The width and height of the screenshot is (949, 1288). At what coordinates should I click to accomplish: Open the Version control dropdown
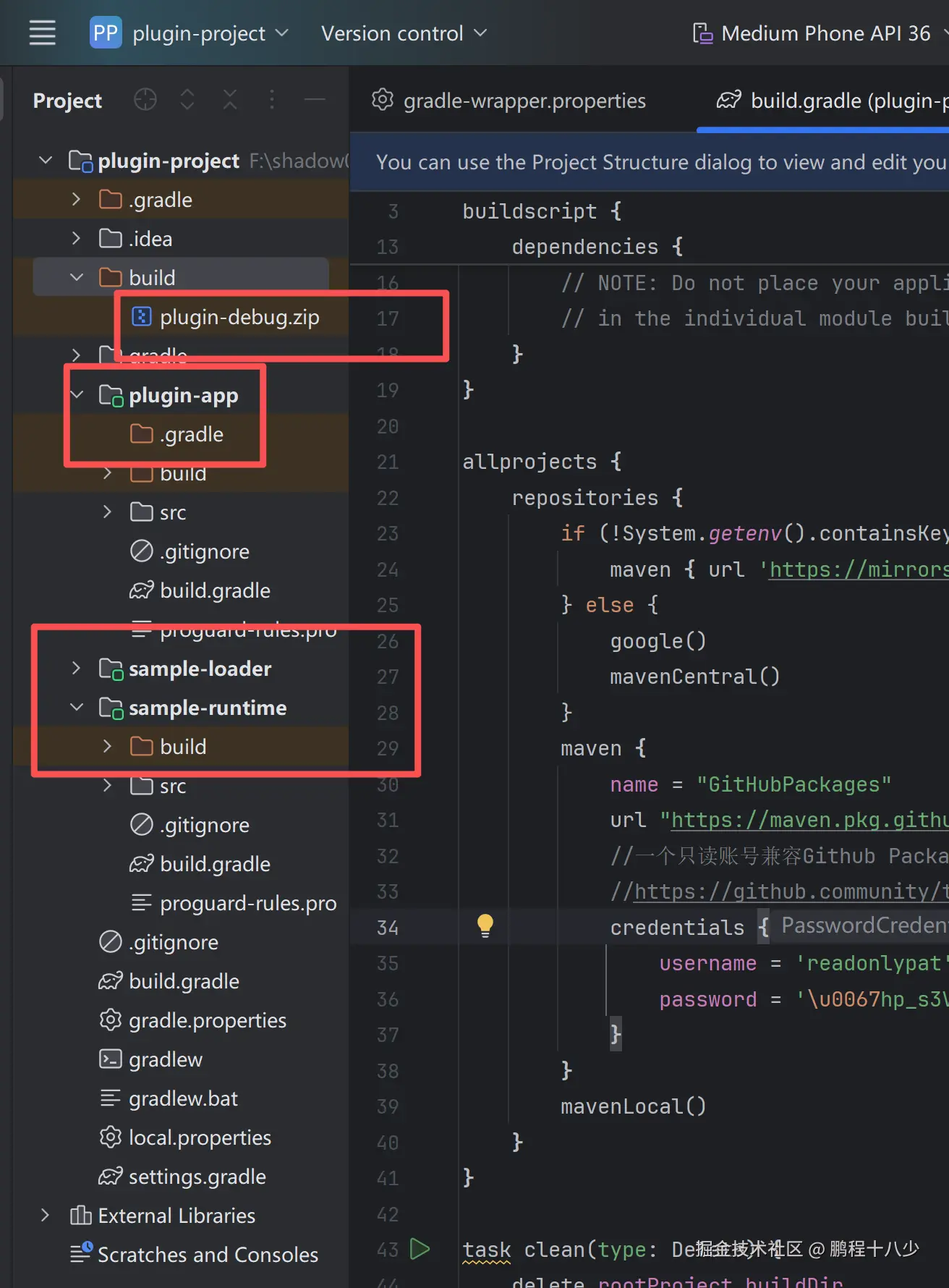point(404,33)
